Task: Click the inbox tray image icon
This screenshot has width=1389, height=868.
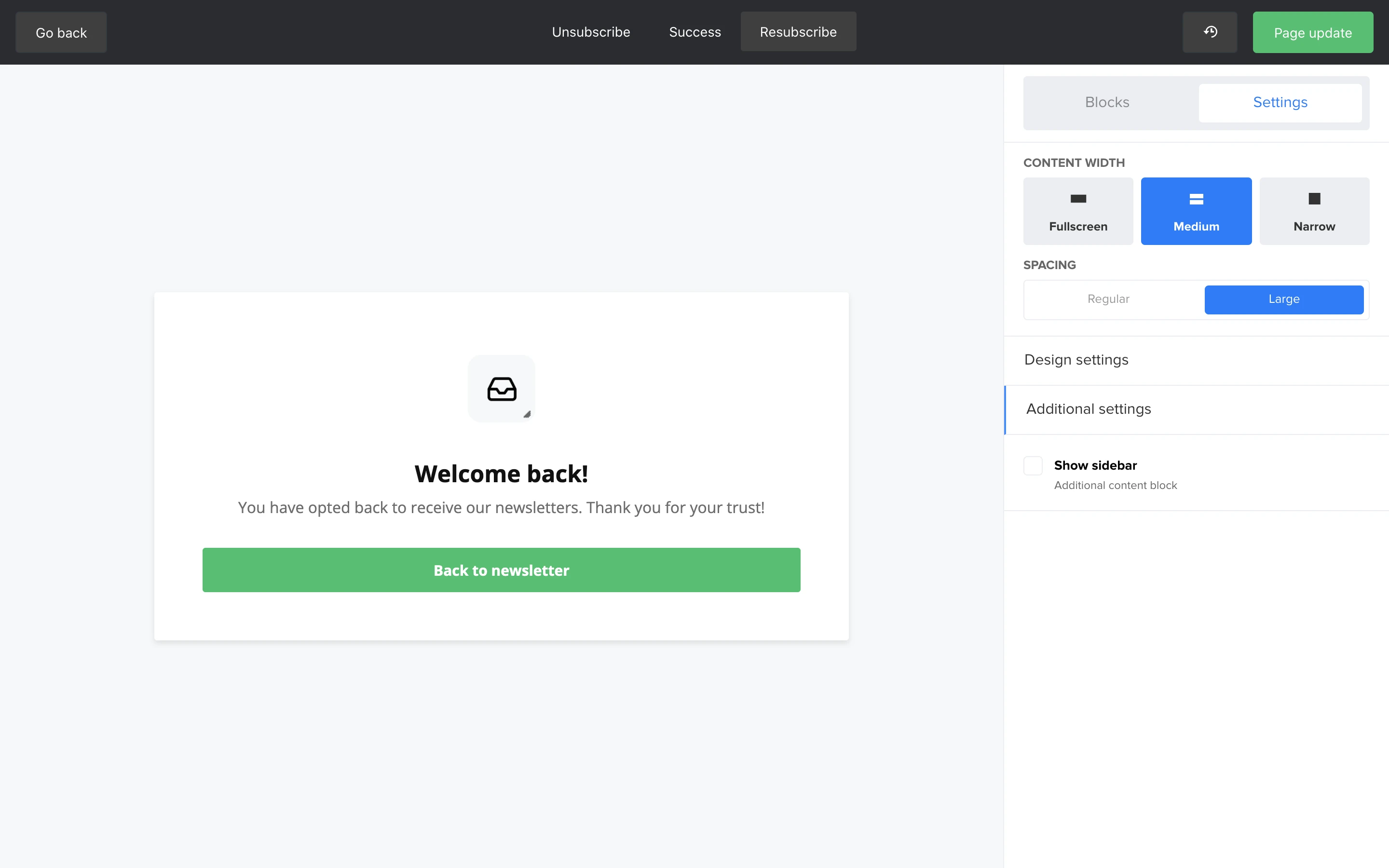Action: [x=501, y=389]
